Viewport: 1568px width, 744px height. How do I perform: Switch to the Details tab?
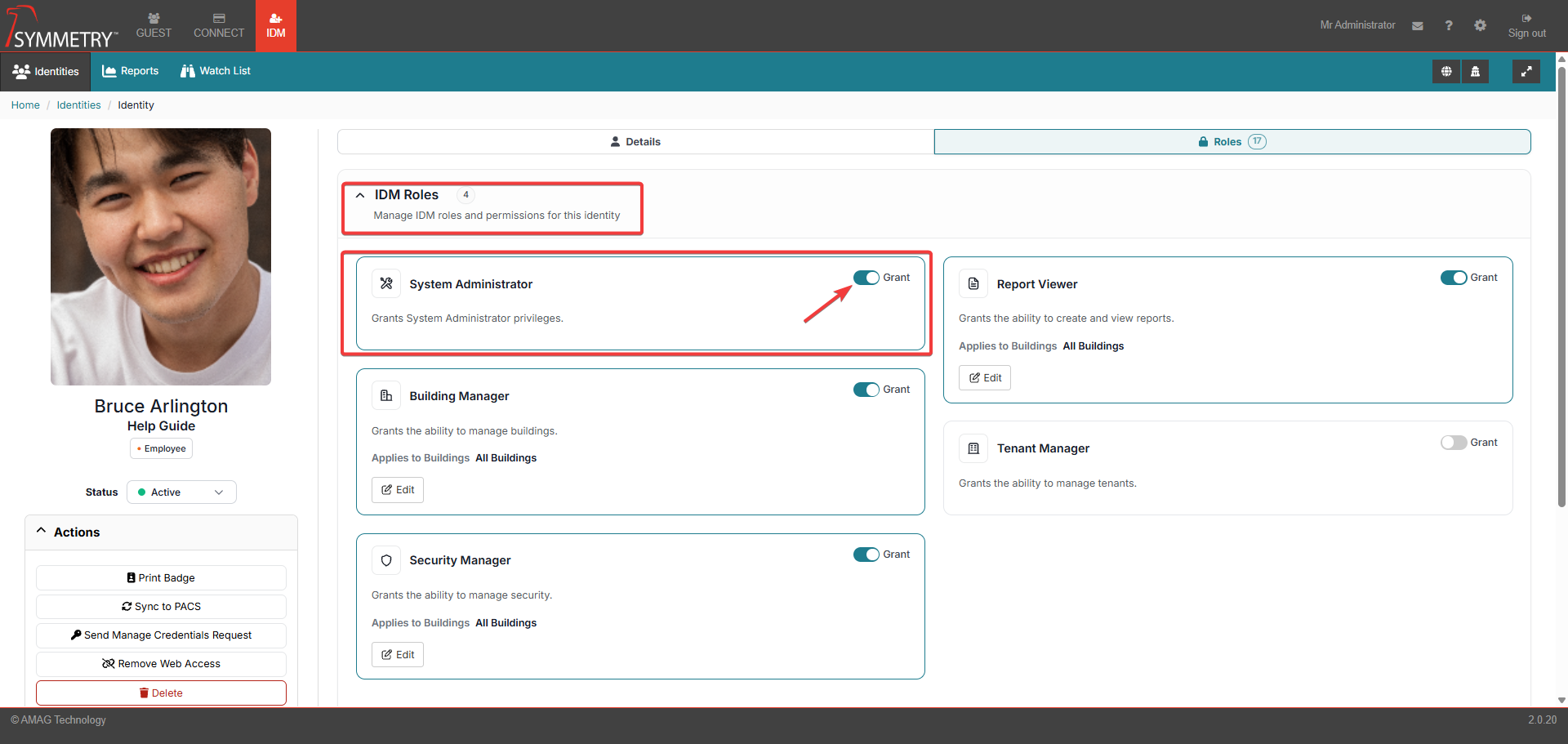pyautogui.click(x=635, y=142)
